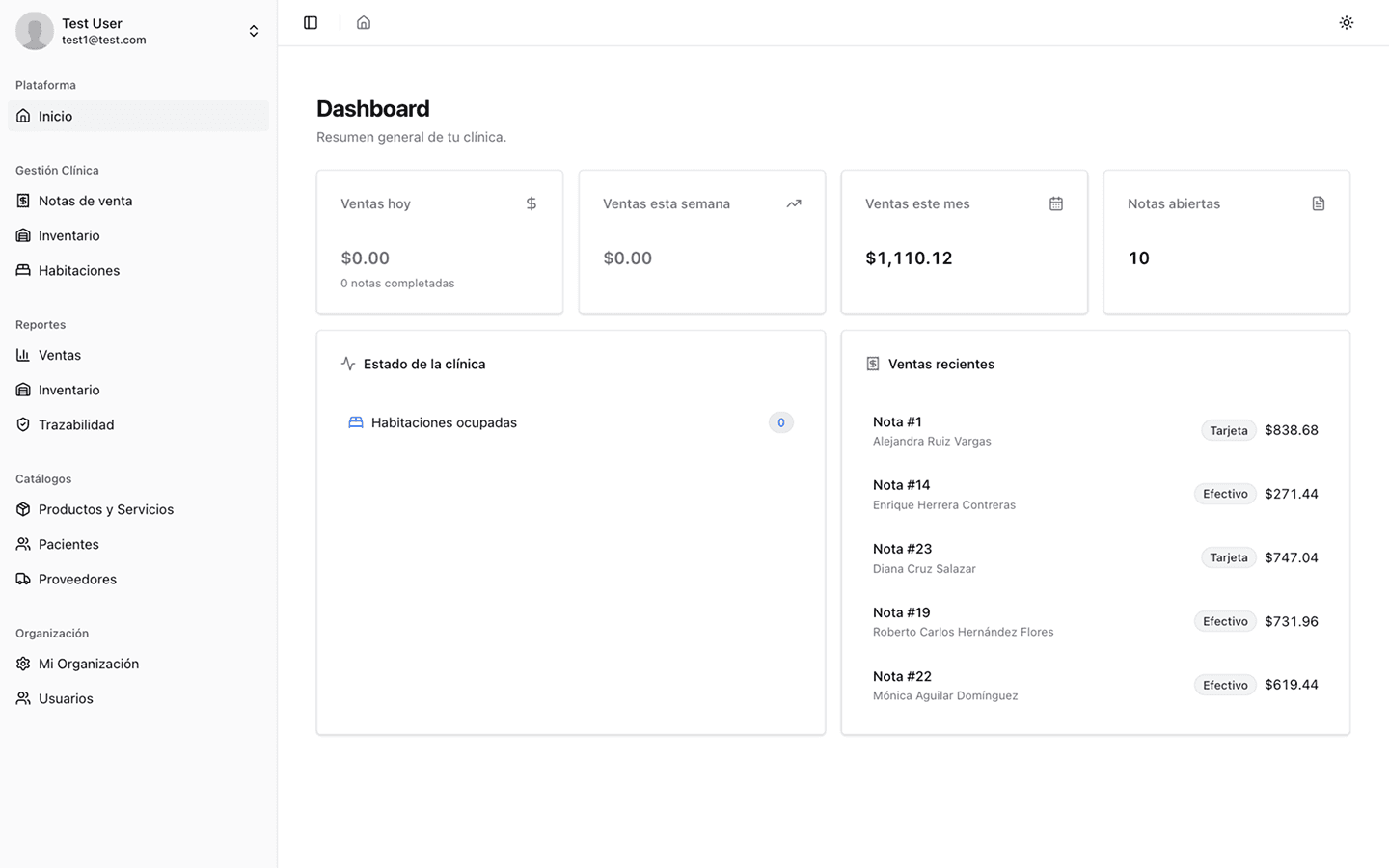Click the document icon on Notas abiertas
Viewport: 1389px width, 868px height.
coord(1319,203)
